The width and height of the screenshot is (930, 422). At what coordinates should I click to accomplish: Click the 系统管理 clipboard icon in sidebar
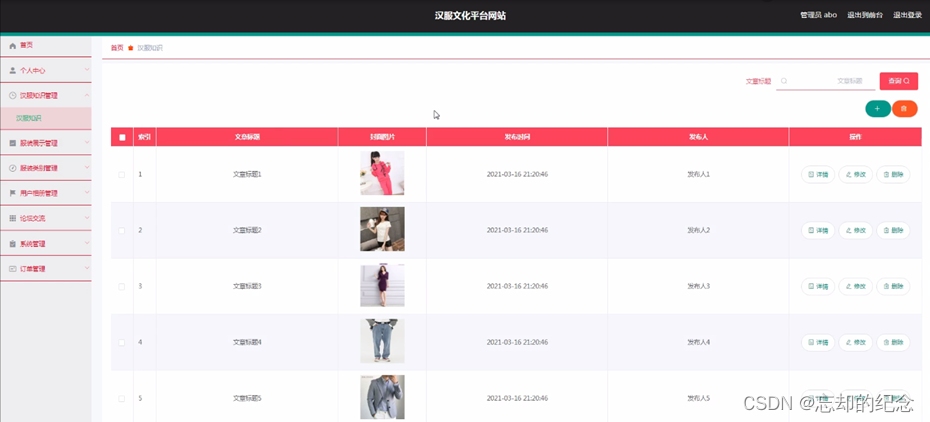(x=12, y=244)
